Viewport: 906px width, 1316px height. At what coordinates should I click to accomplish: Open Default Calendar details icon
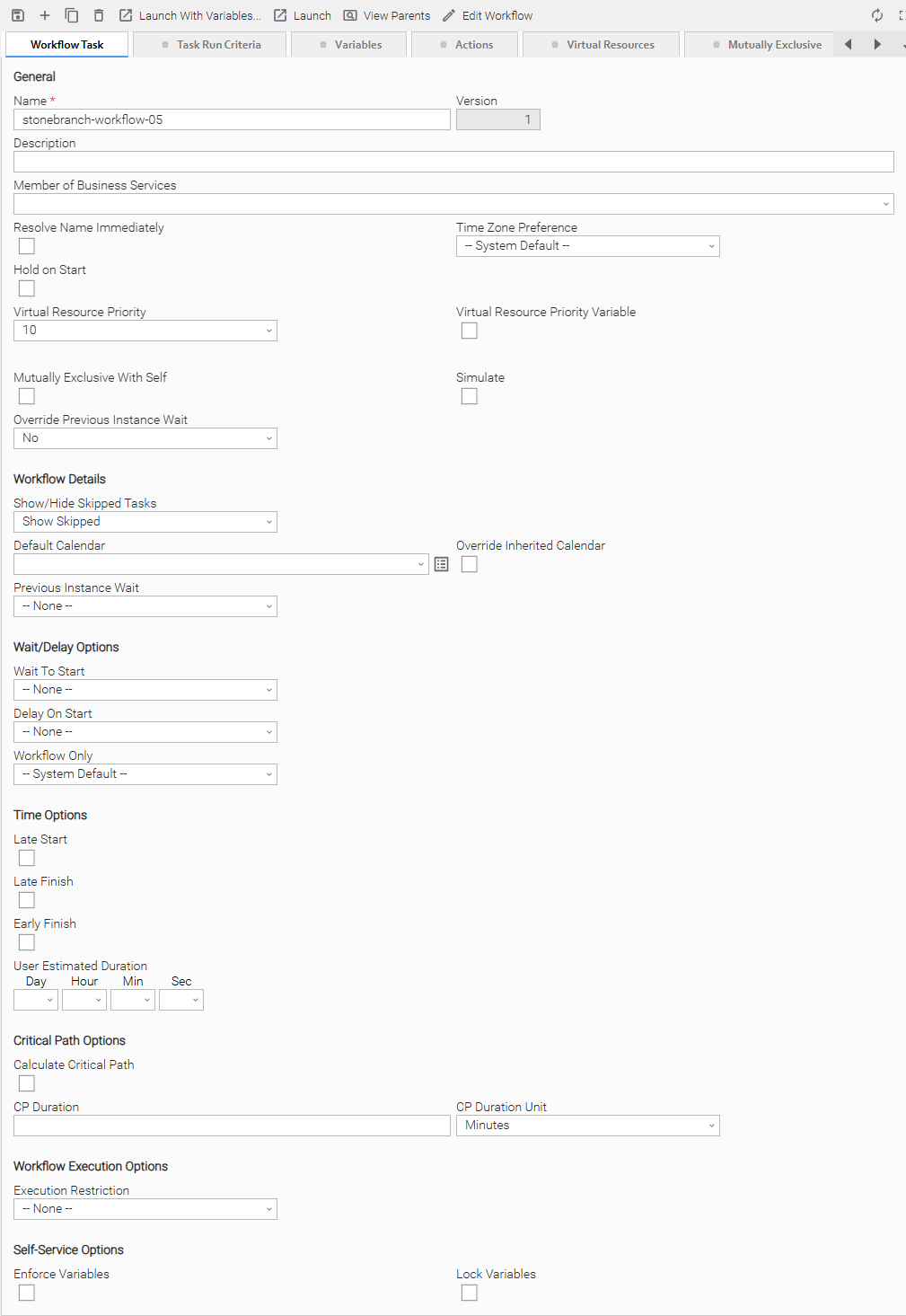(x=441, y=564)
